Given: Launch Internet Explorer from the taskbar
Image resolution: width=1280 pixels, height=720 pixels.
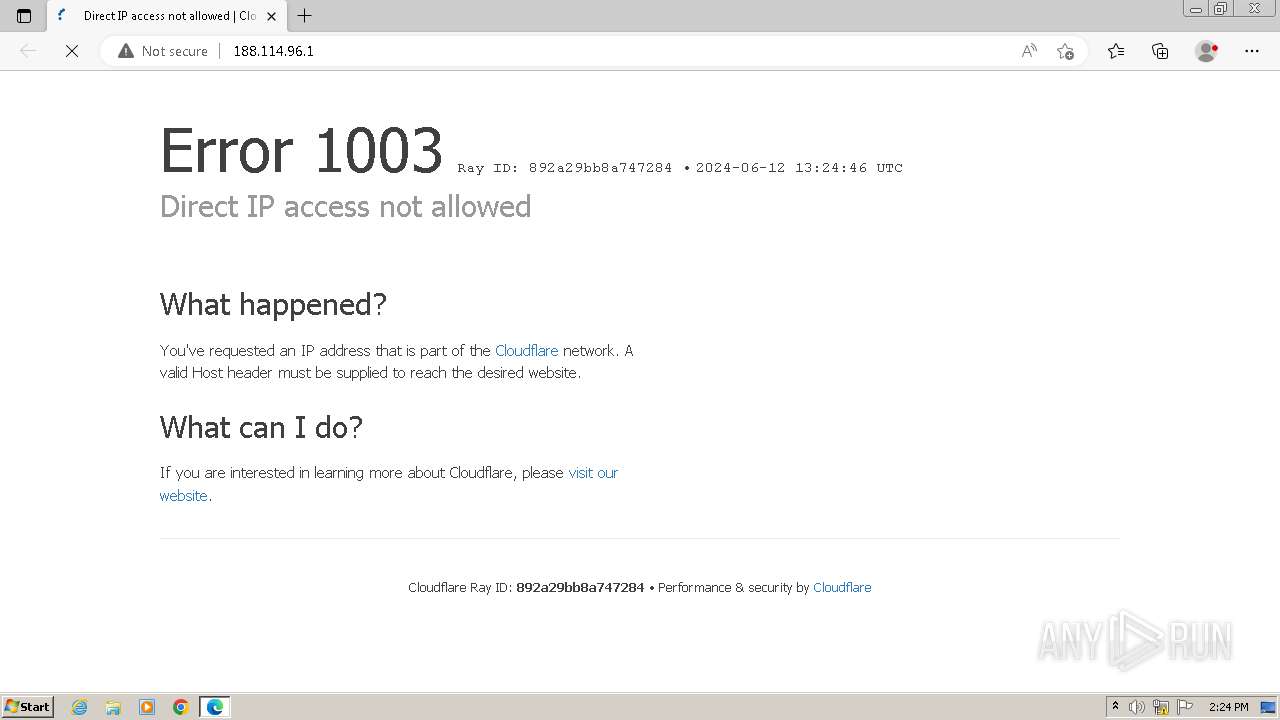Looking at the screenshot, I should coord(80,707).
